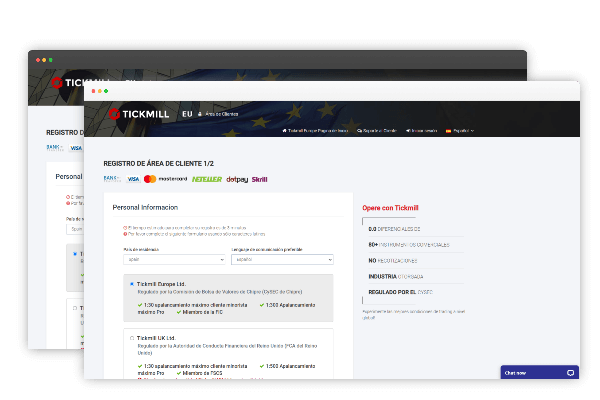Viewport: 600px width, 400px height.
Task: Expand the Español language selector in the header
Action: click(460, 131)
